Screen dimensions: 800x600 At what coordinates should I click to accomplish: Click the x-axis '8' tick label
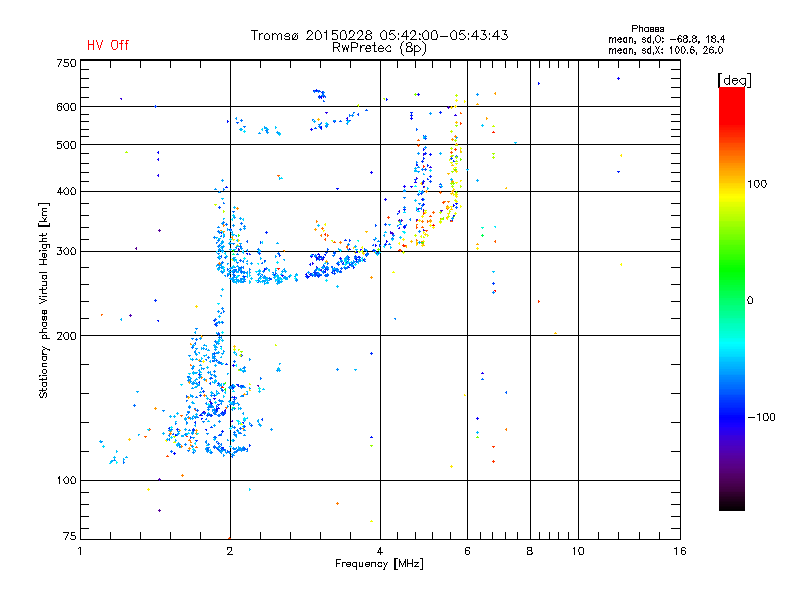click(x=530, y=551)
